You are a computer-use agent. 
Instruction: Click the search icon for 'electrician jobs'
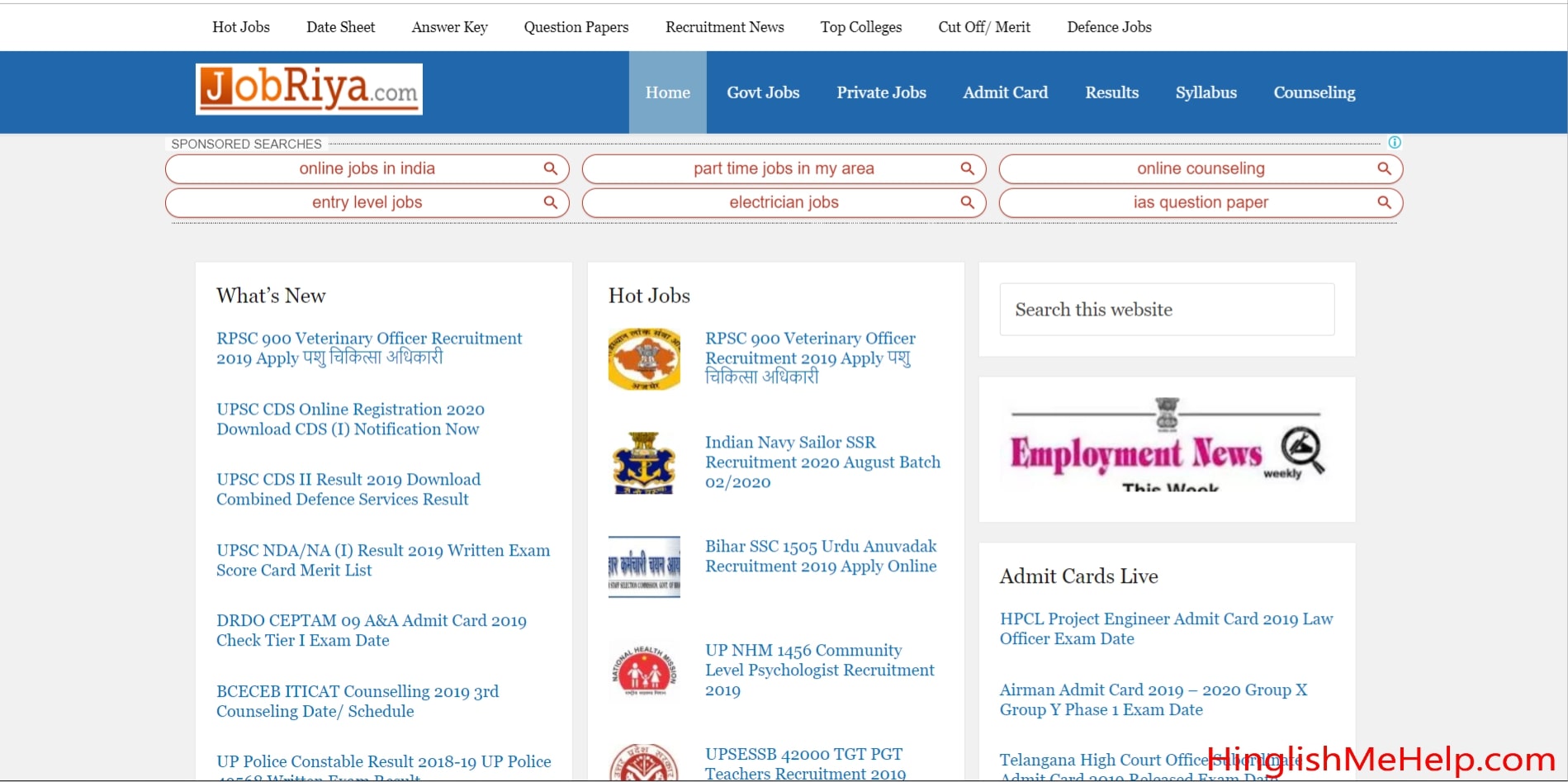(968, 202)
